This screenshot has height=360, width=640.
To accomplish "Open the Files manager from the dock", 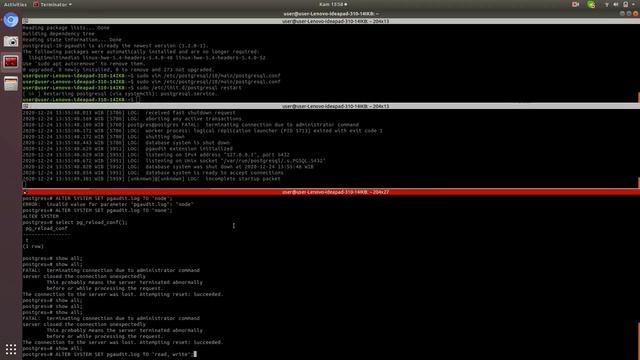I will coord(11,84).
